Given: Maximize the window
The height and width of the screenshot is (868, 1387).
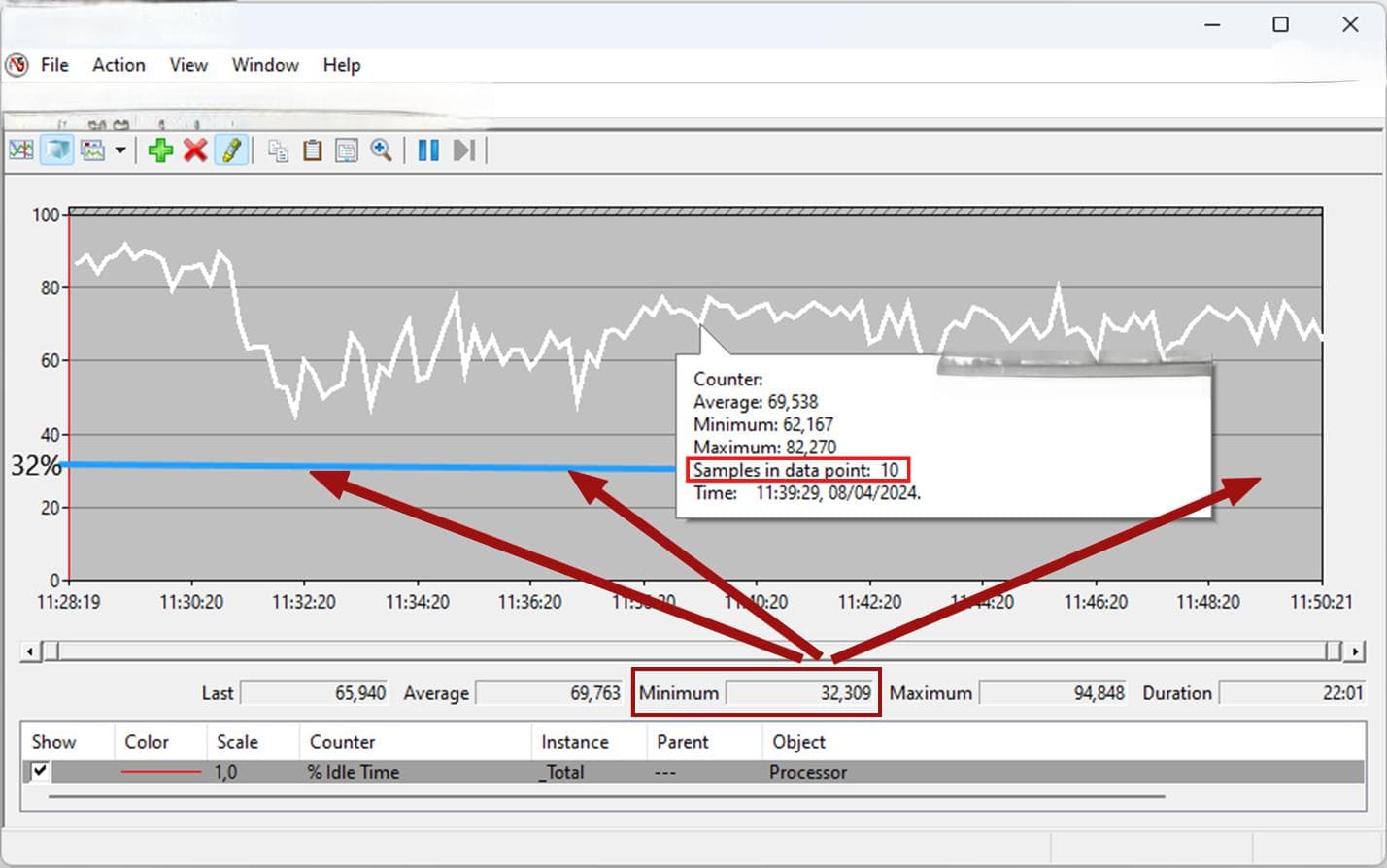Looking at the screenshot, I should (1281, 24).
